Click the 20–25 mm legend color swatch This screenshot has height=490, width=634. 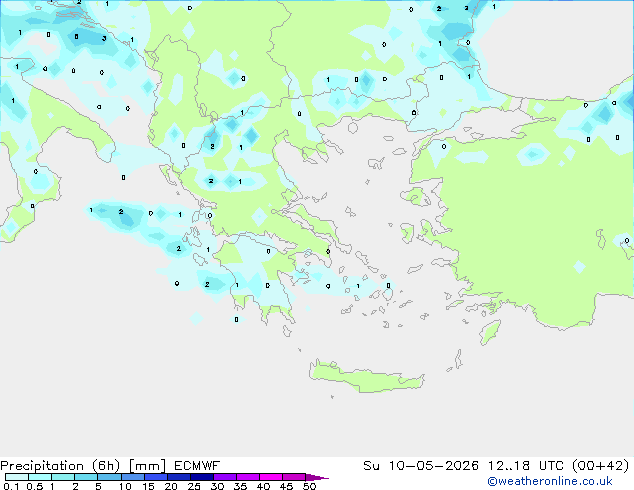179,477
